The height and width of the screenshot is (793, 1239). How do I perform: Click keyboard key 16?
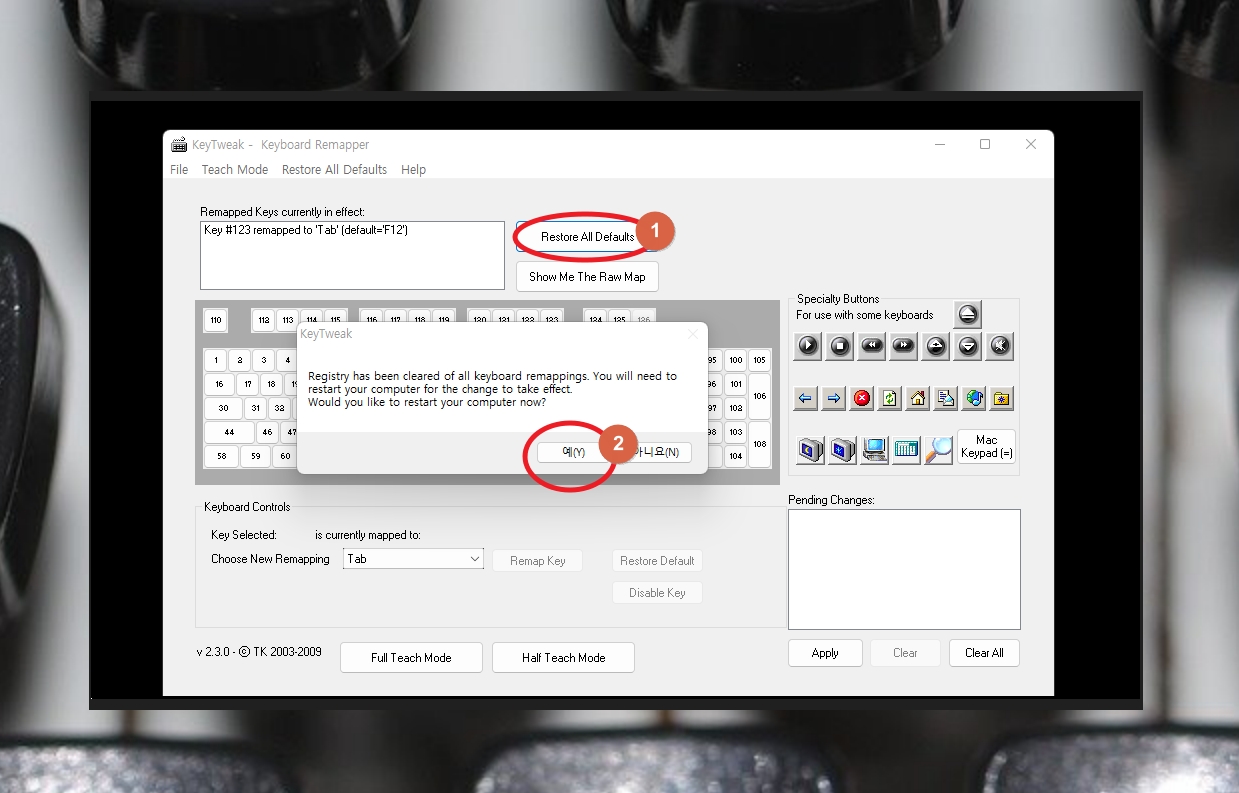click(x=219, y=384)
